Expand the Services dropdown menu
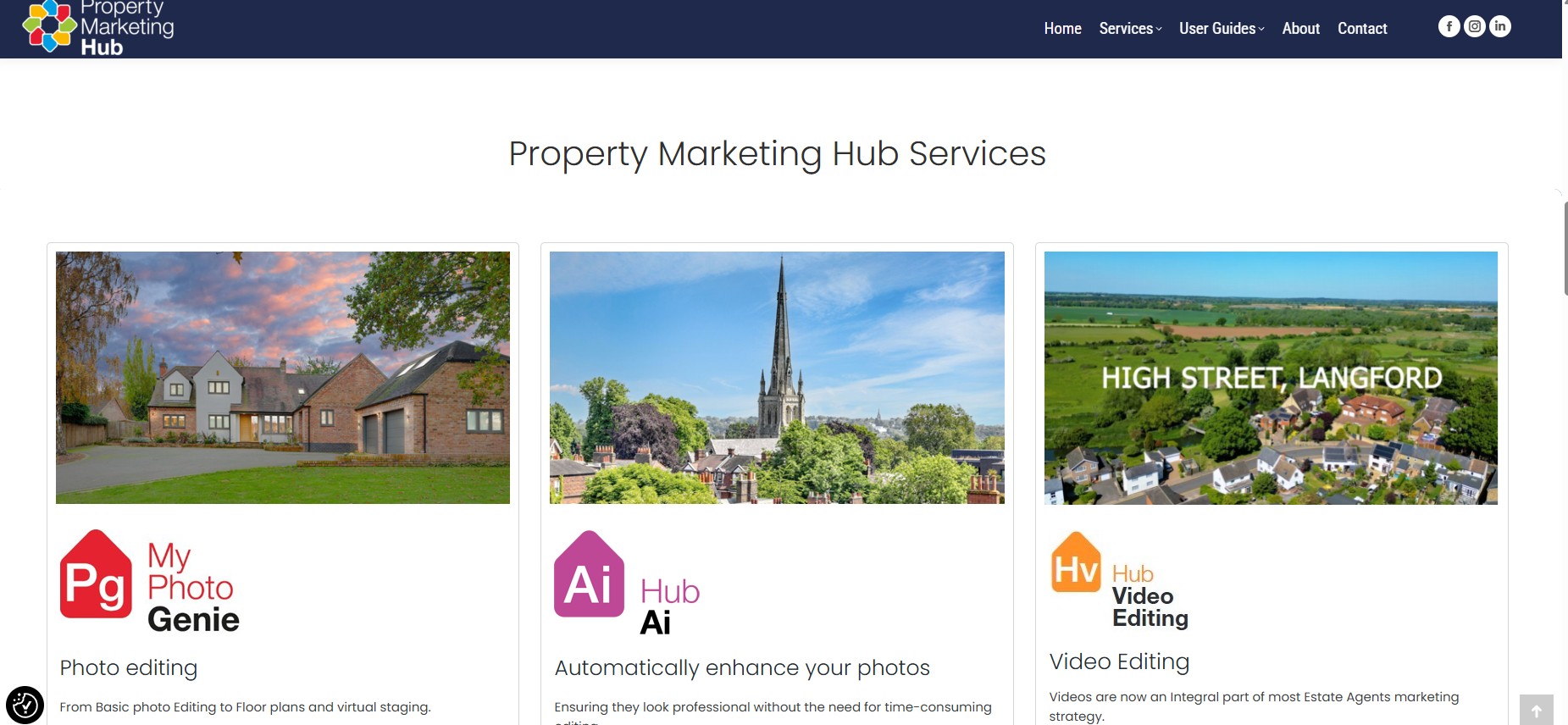Screen dimensions: 1568x725 point(1130,29)
